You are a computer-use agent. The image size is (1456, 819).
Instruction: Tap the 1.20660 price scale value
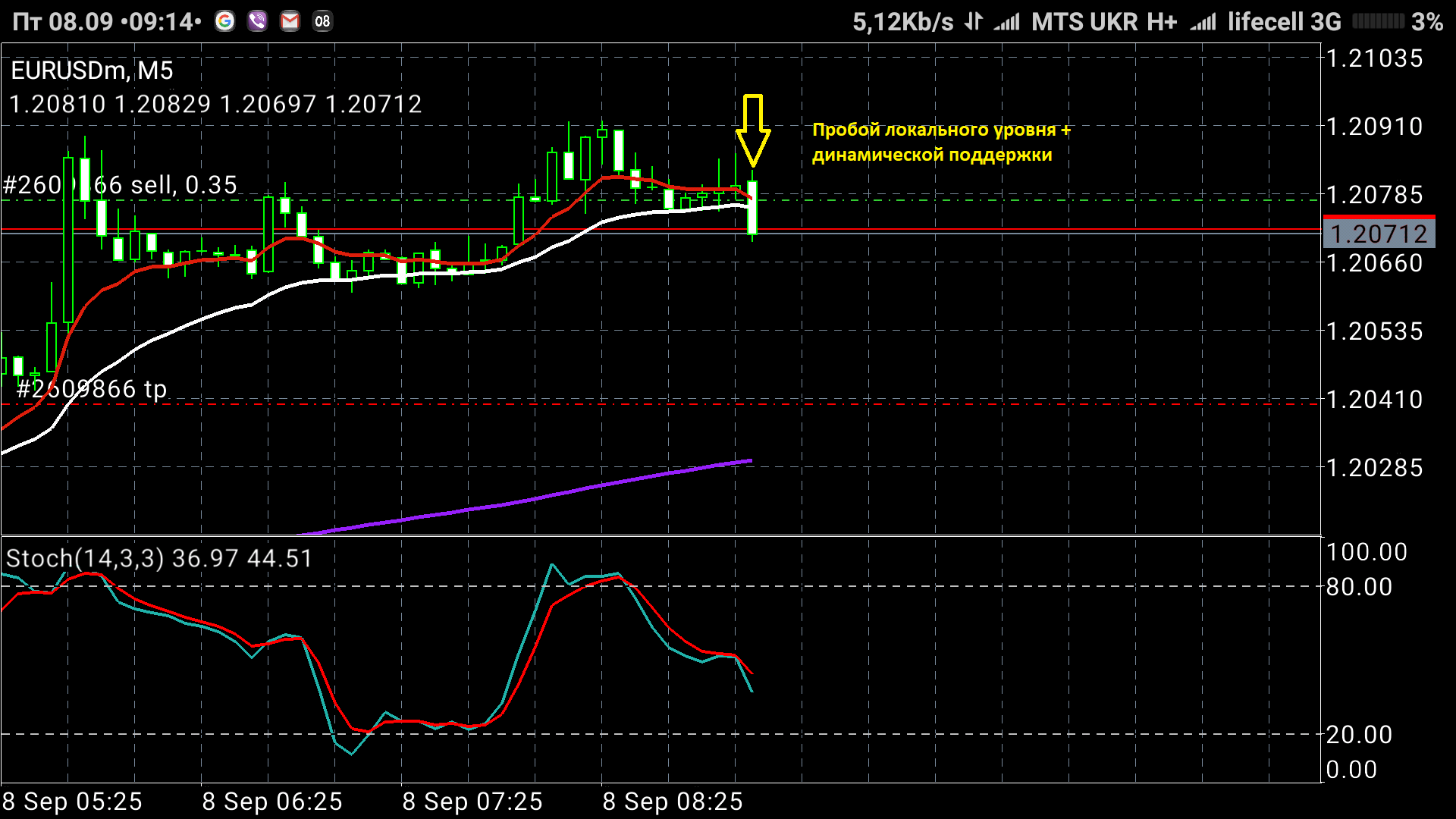pyautogui.click(x=1374, y=263)
